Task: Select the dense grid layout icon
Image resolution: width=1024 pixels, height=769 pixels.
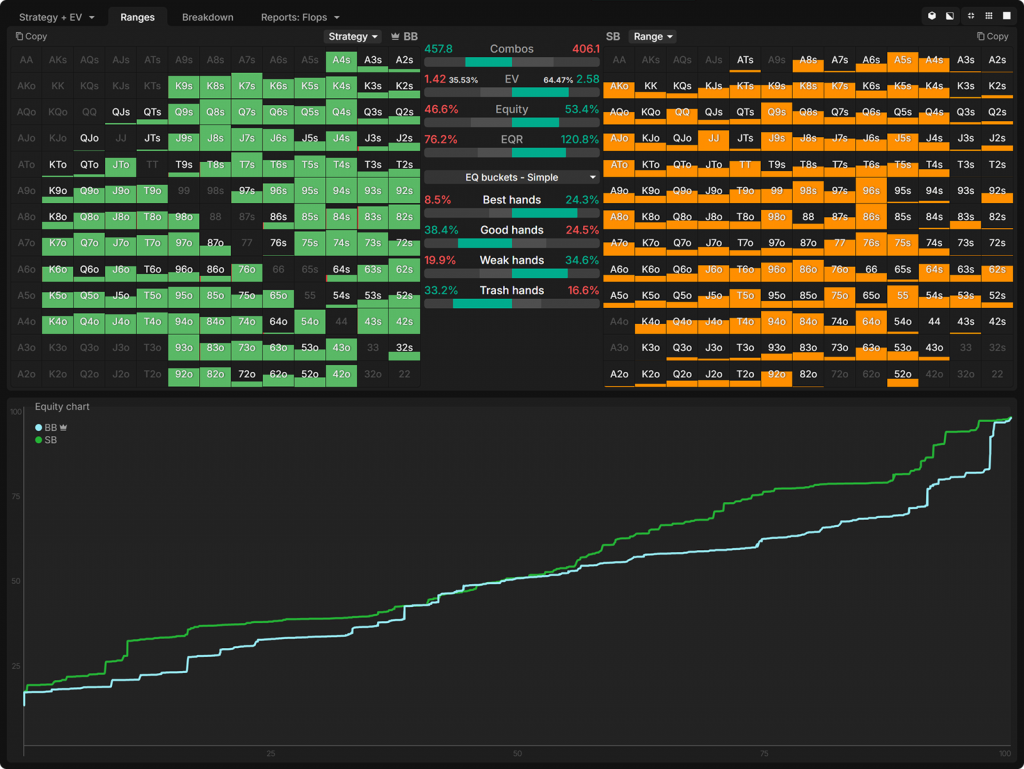Action: 988,16
